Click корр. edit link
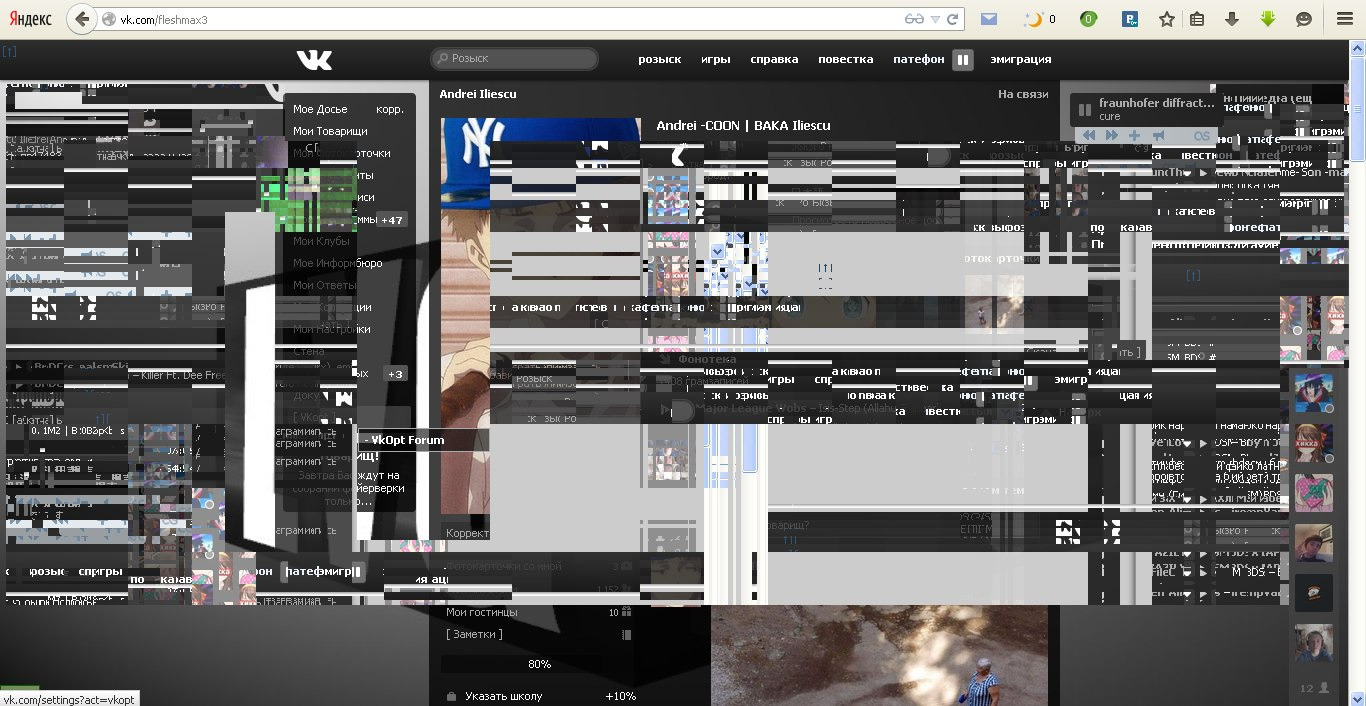Image resolution: width=1366 pixels, height=706 pixels. coord(390,109)
